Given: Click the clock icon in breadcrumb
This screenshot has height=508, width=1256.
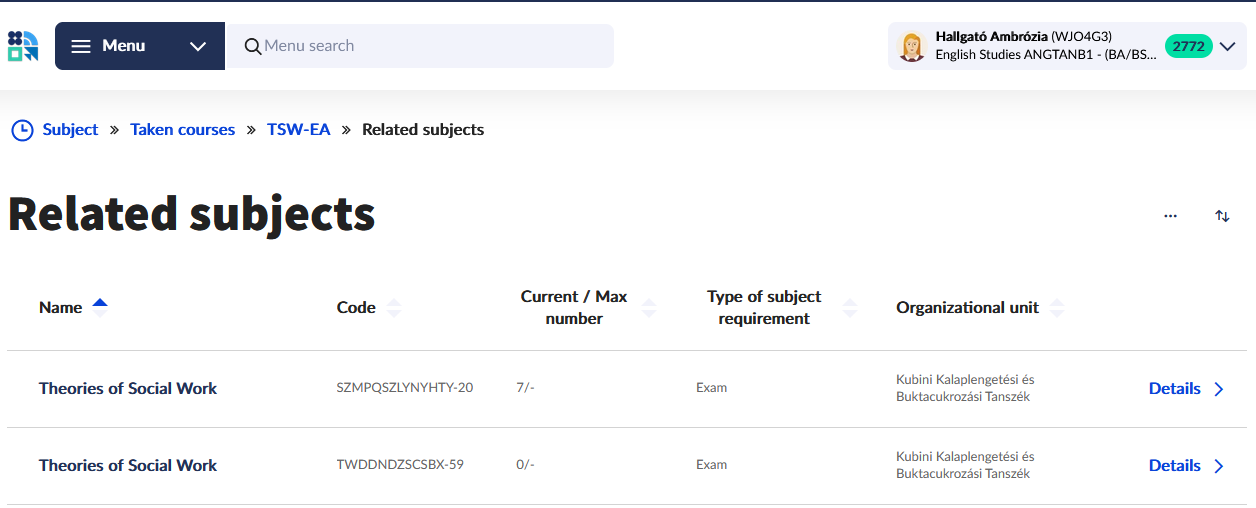Looking at the screenshot, I should tap(22, 130).
